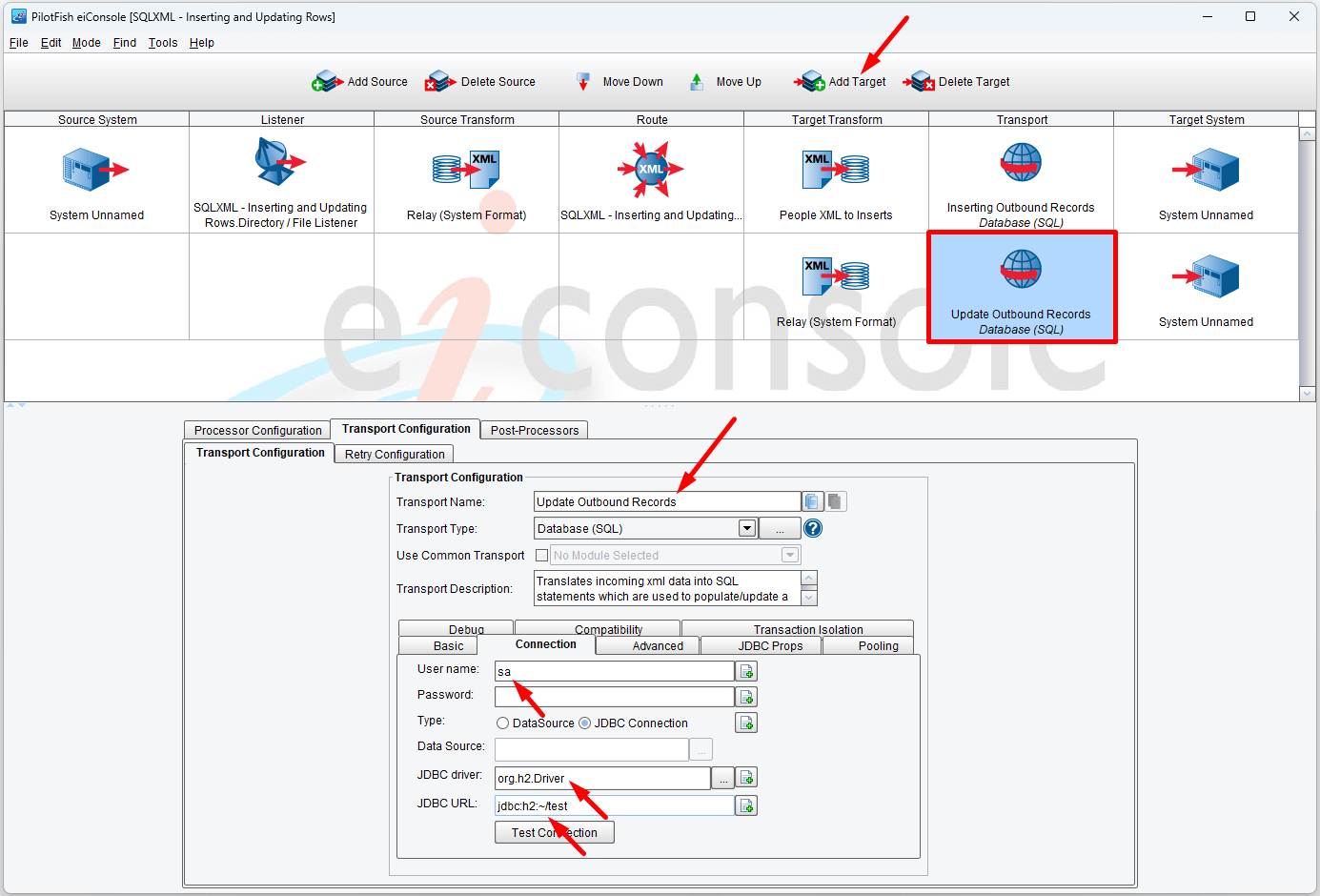This screenshot has height=896, width=1320.
Task: Click ellipsis button beside JDBC driver
Action: [x=723, y=778]
